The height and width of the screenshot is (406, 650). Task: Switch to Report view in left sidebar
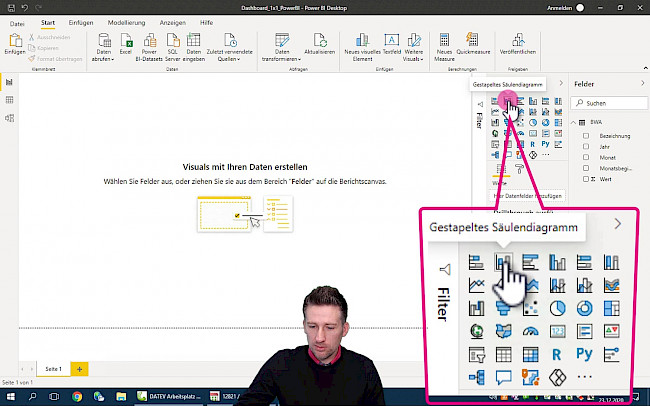(x=9, y=82)
